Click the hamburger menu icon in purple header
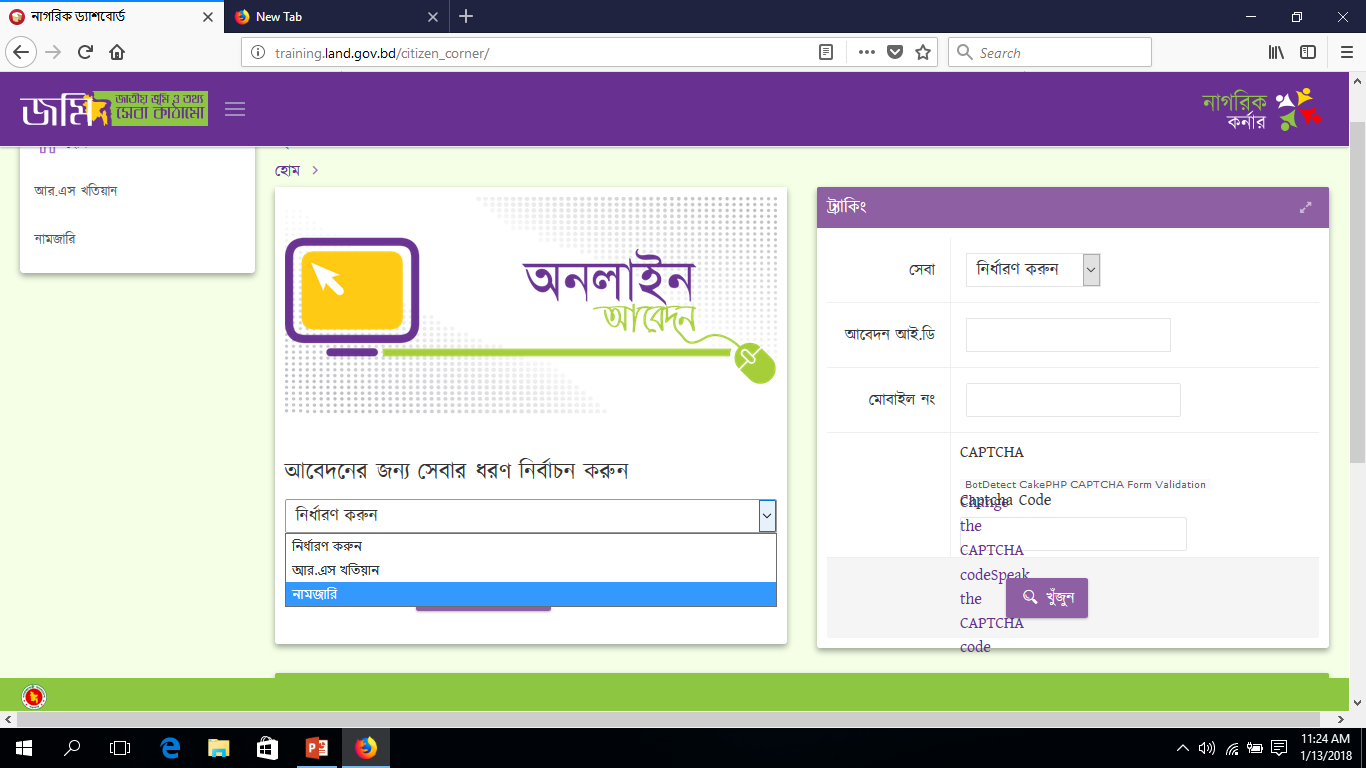 pos(235,109)
